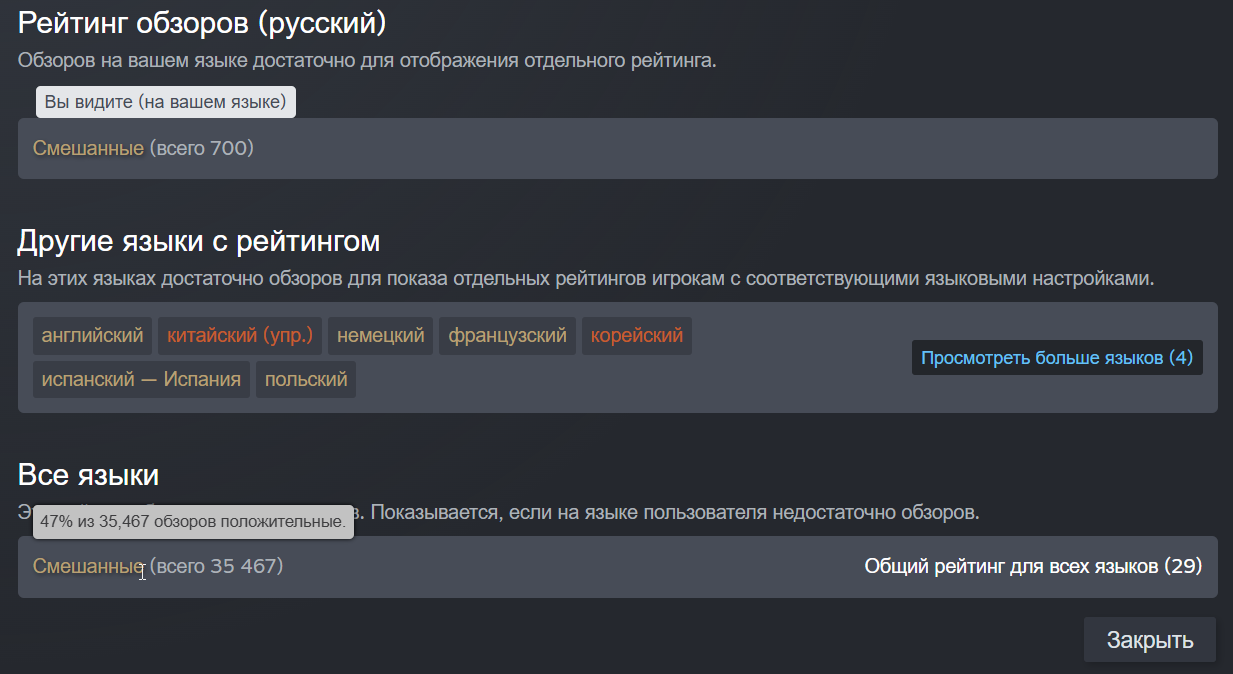Viewport: 1233px width, 674px height.
Task: Click Общий рейтинг для всех языков (29)
Action: coord(1032,567)
